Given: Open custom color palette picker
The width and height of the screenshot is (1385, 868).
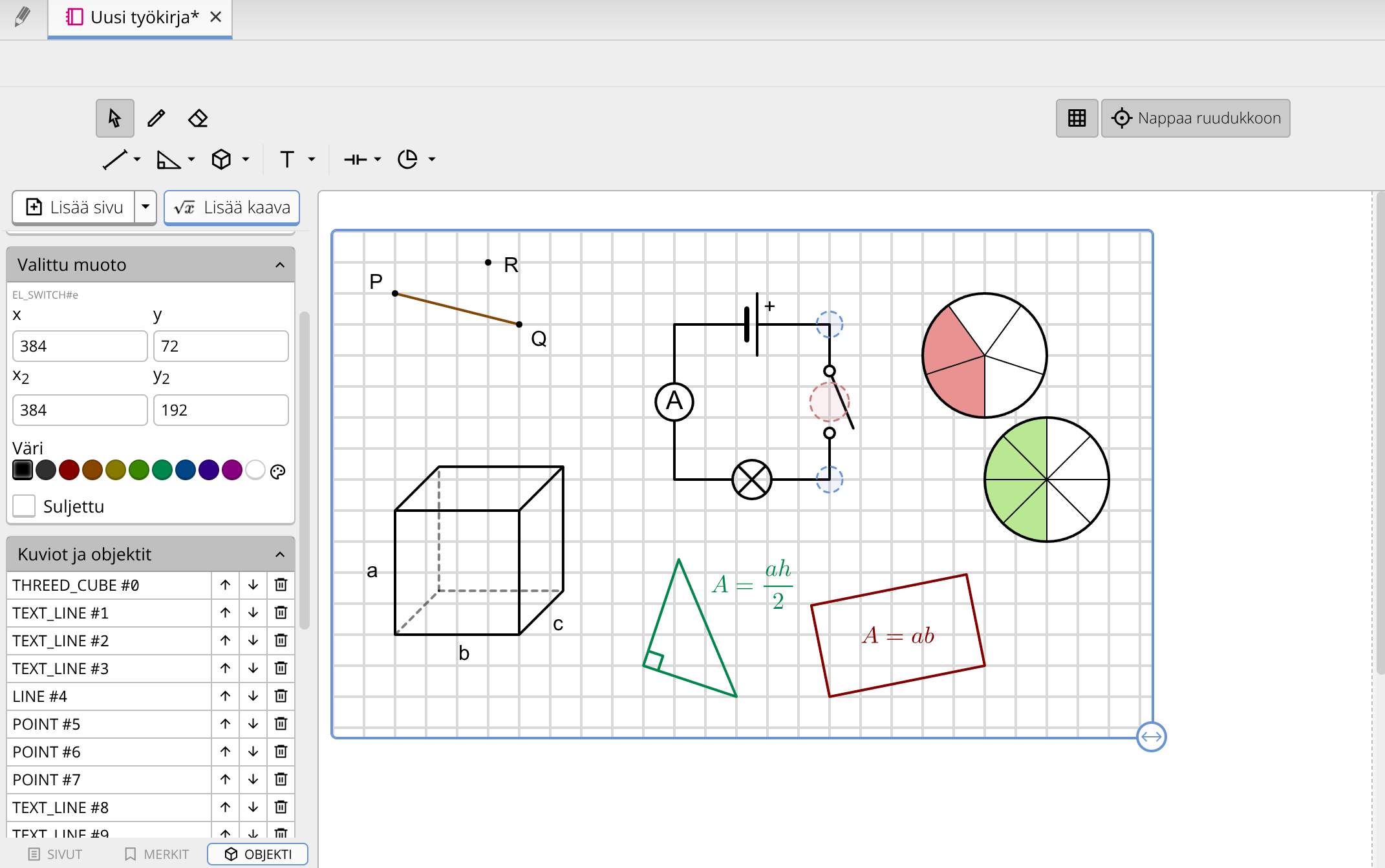Looking at the screenshot, I should (x=278, y=472).
